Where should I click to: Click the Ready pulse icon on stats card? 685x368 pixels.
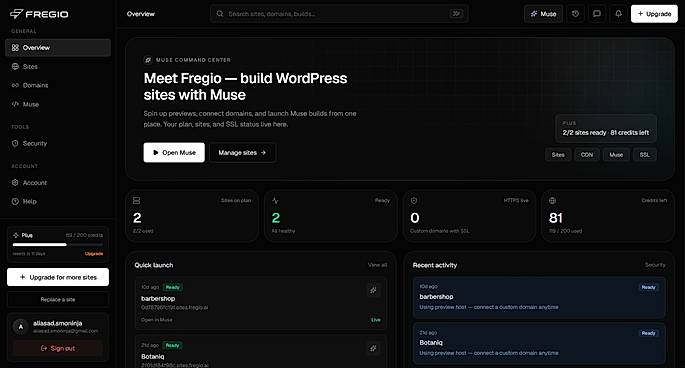point(275,201)
